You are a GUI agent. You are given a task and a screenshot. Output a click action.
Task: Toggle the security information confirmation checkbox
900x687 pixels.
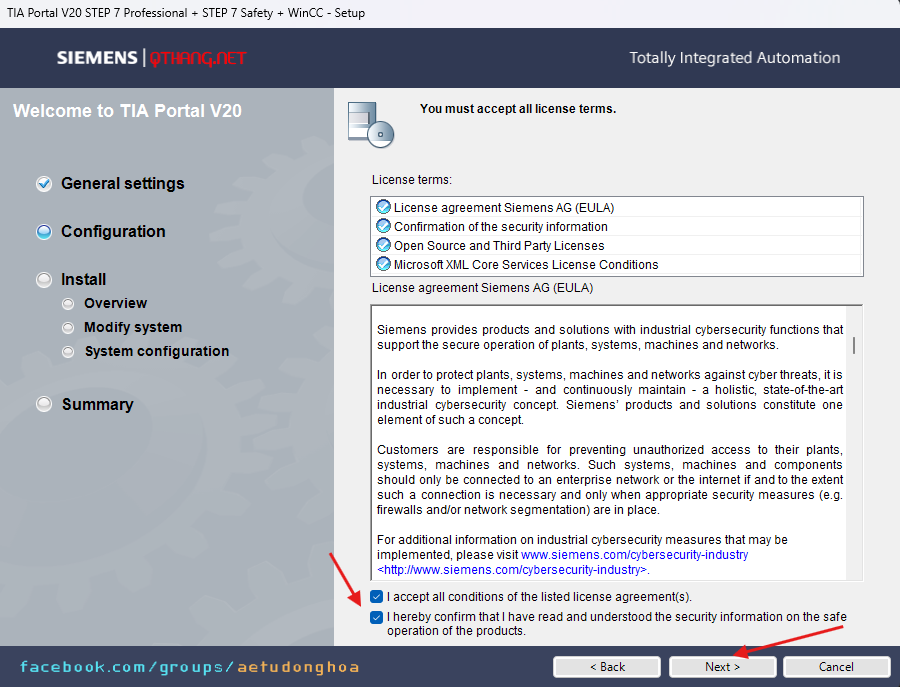pos(376,617)
